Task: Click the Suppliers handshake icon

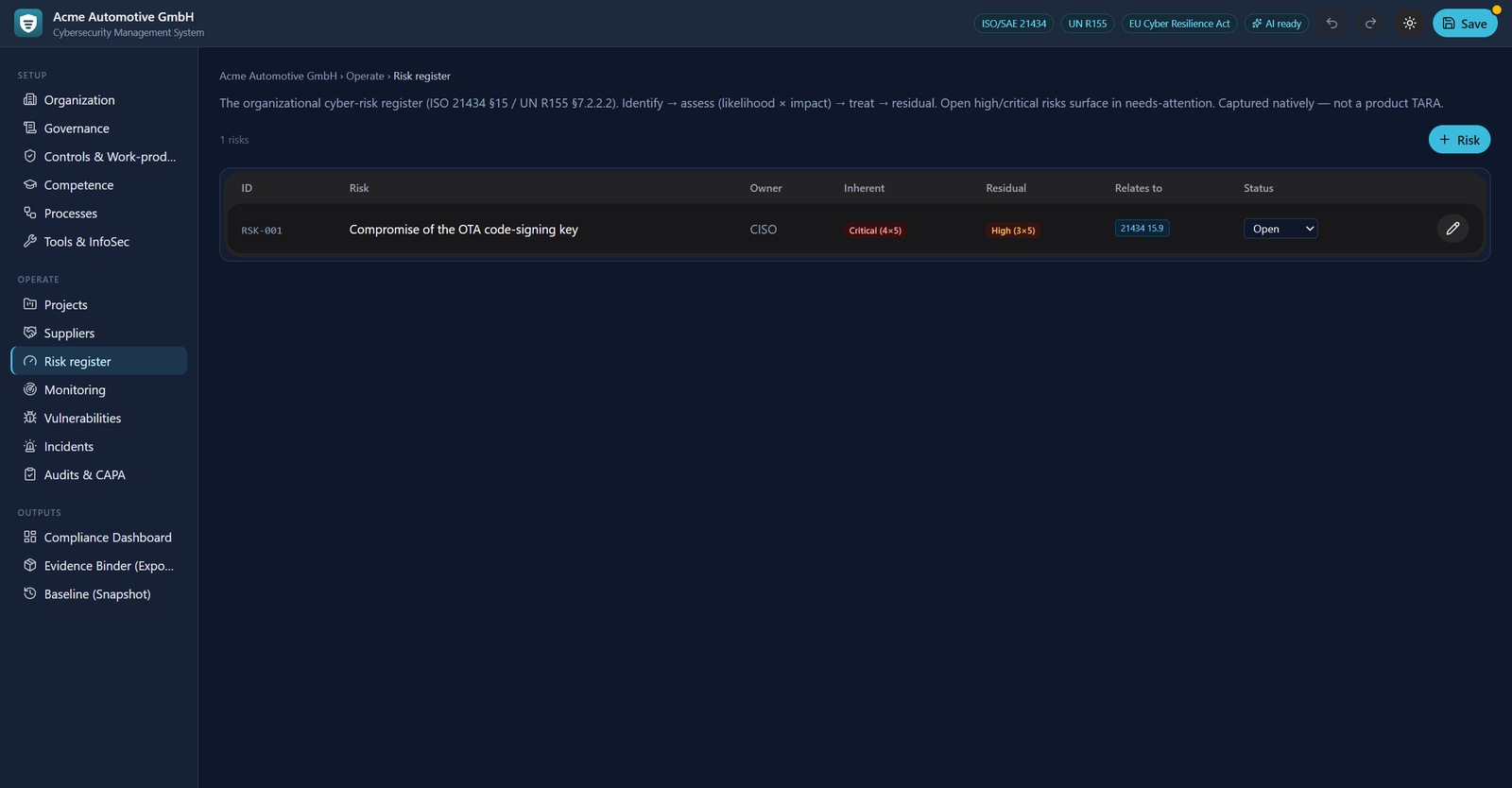Action: pyautogui.click(x=30, y=333)
